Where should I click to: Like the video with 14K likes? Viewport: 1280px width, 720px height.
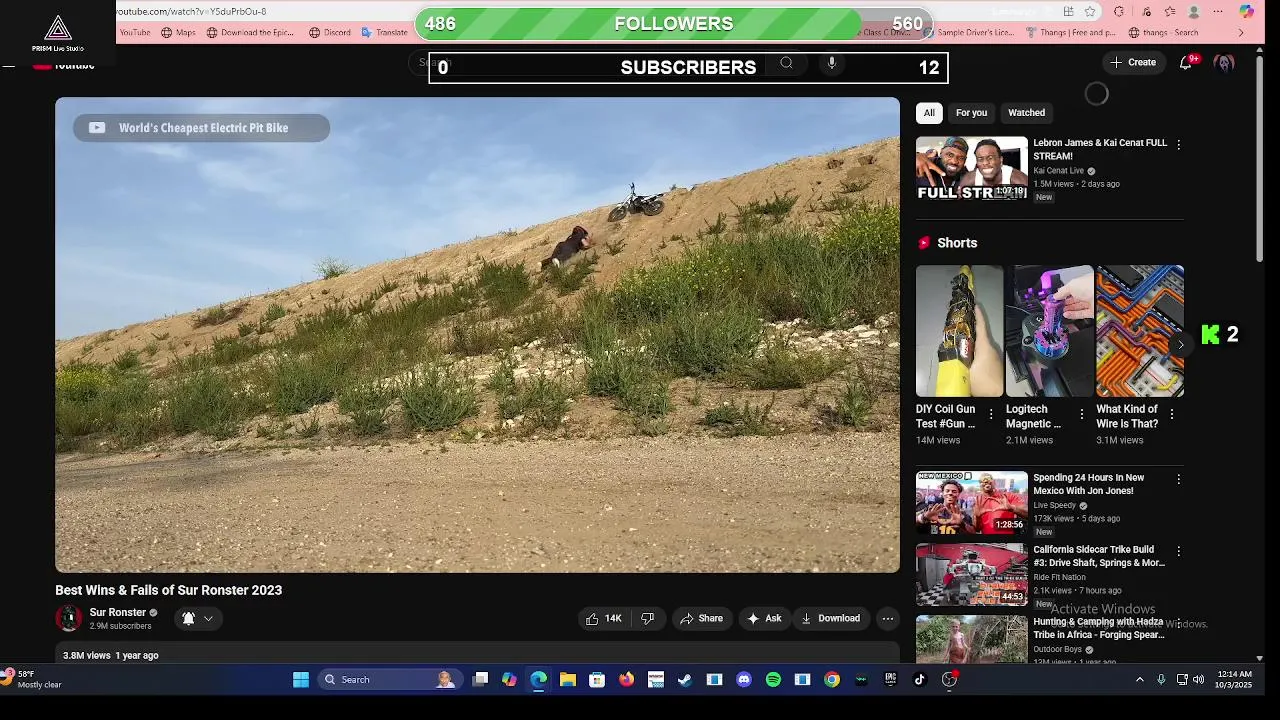coord(604,618)
